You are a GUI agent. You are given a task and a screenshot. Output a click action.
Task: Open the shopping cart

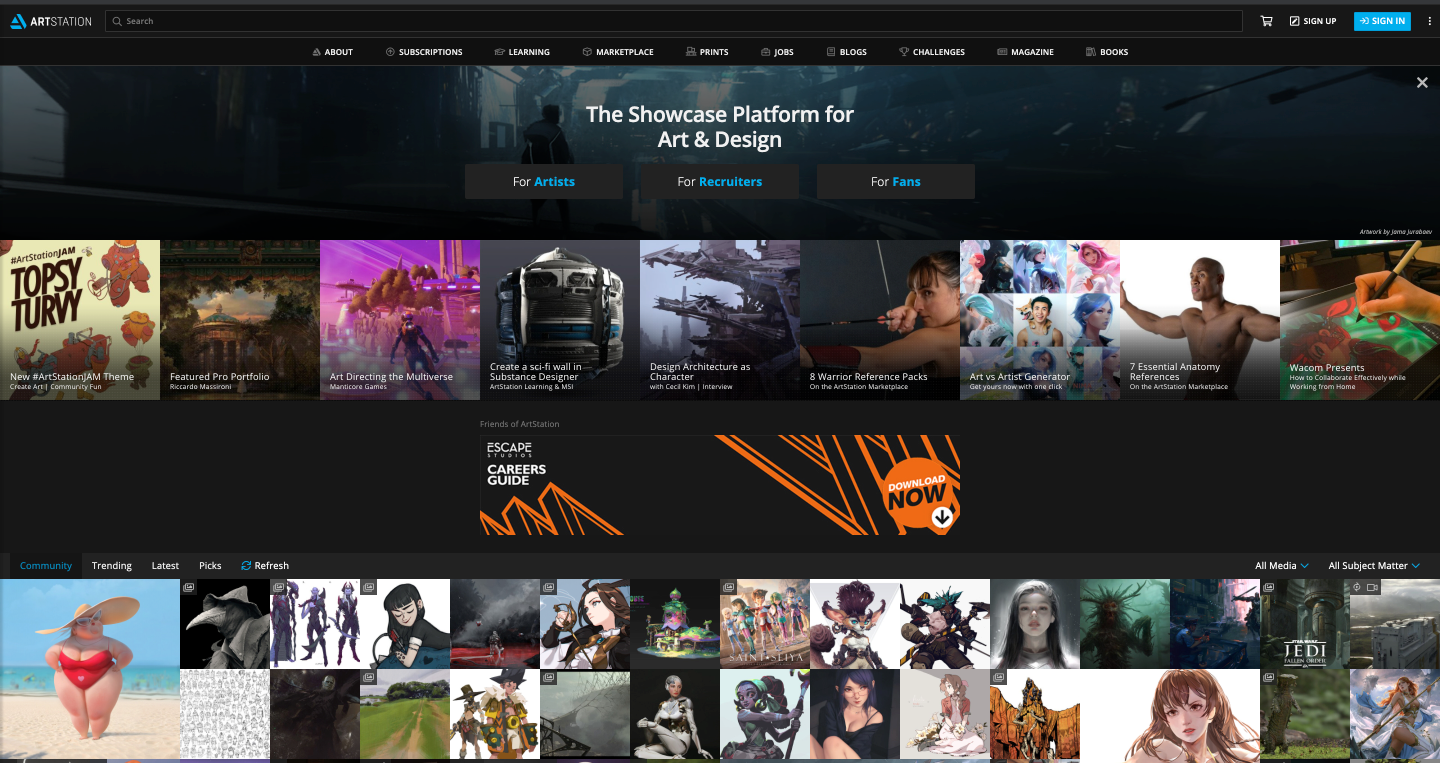pyautogui.click(x=1266, y=20)
